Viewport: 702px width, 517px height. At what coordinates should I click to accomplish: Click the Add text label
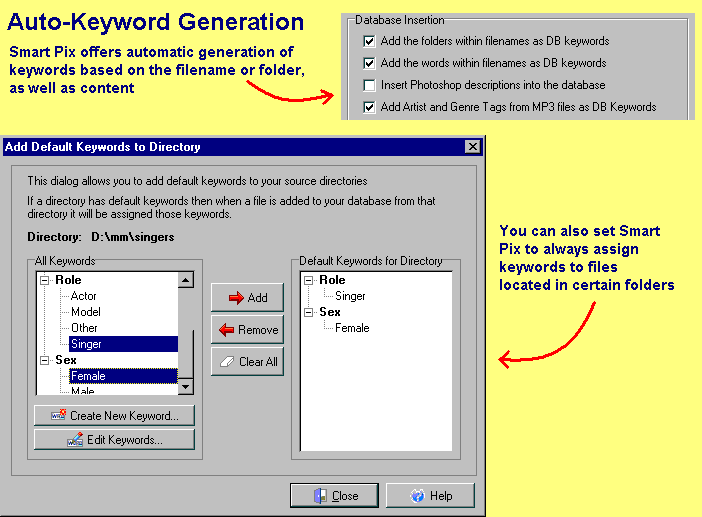257,298
